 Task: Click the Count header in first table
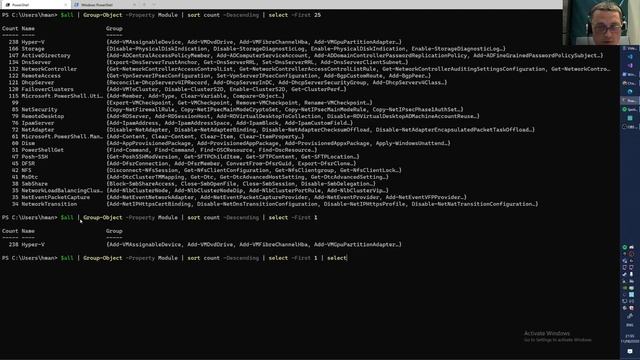click(10, 29)
